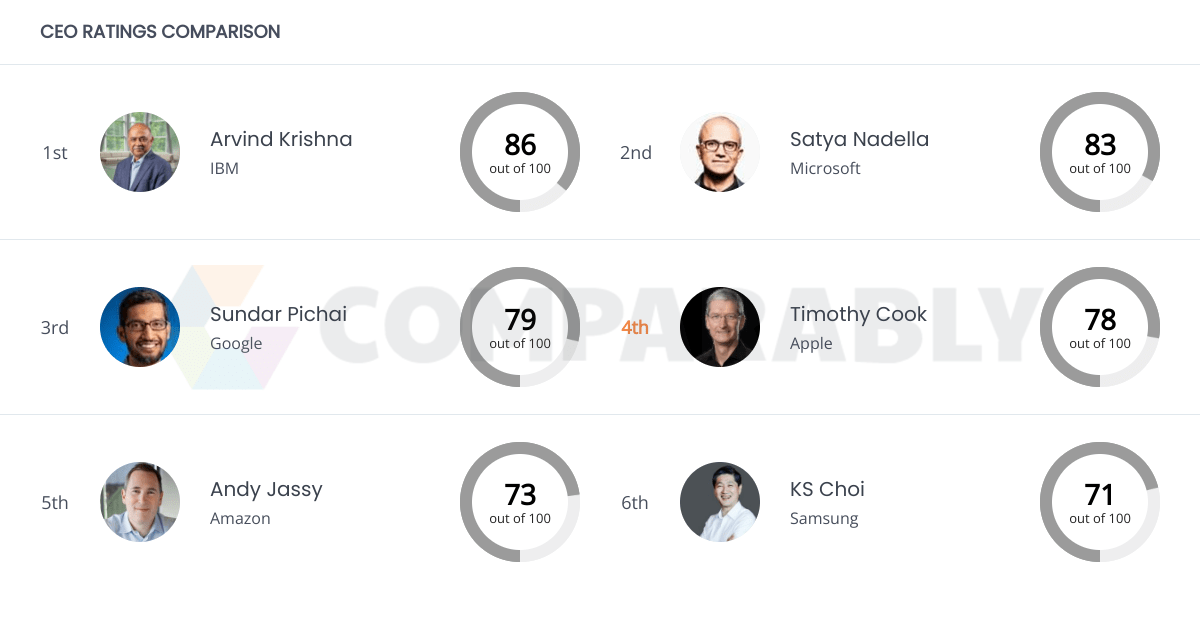Click the CEO Ratings Comparison heading
Screen dimensions: 1200x630
click(x=160, y=32)
